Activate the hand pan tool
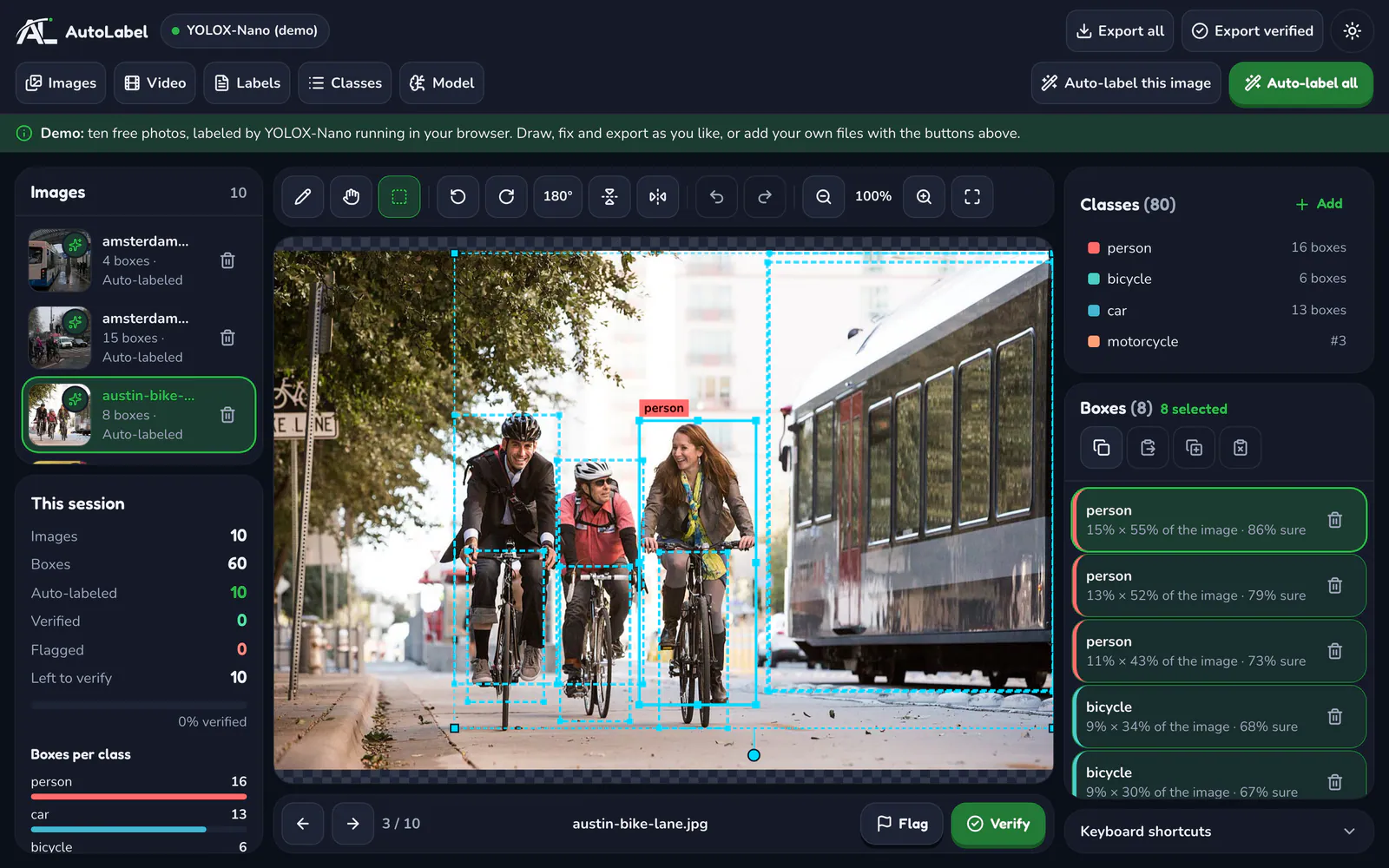The image size is (1389, 868). click(x=351, y=197)
